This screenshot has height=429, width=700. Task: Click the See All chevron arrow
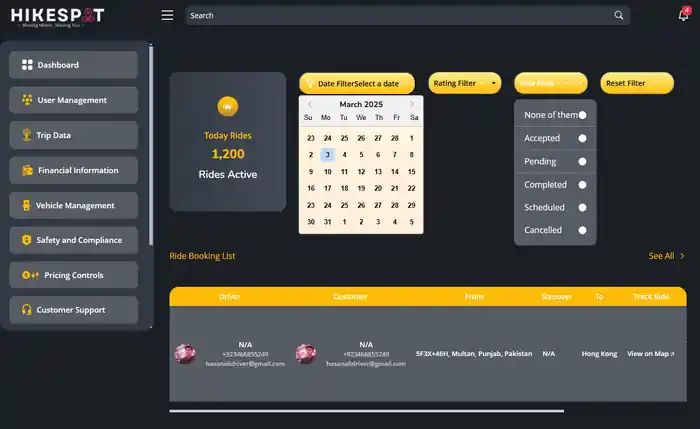682,256
